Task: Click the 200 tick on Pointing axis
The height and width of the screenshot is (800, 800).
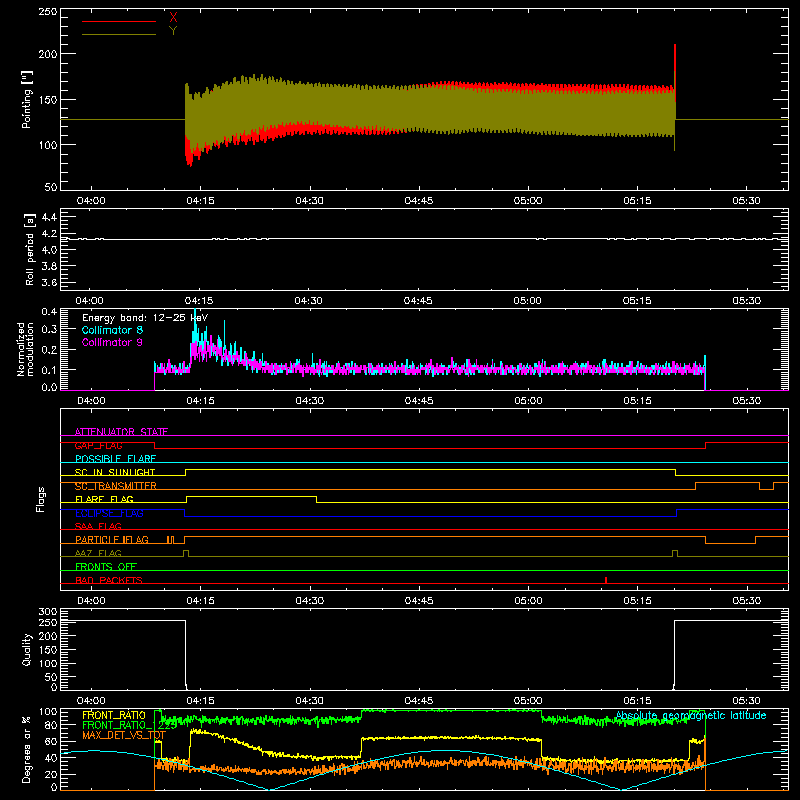Action: point(48,54)
